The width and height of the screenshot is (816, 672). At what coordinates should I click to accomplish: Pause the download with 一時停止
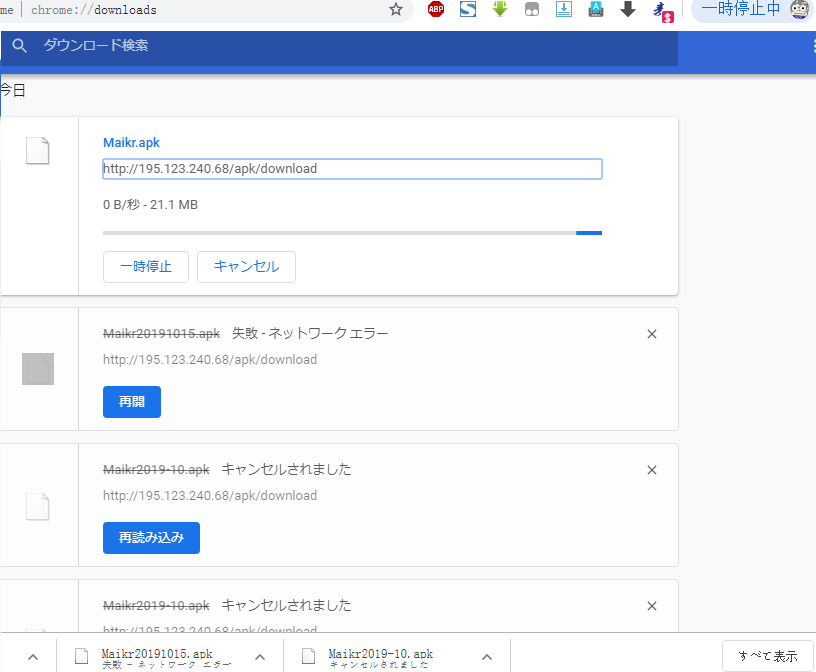point(146,267)
